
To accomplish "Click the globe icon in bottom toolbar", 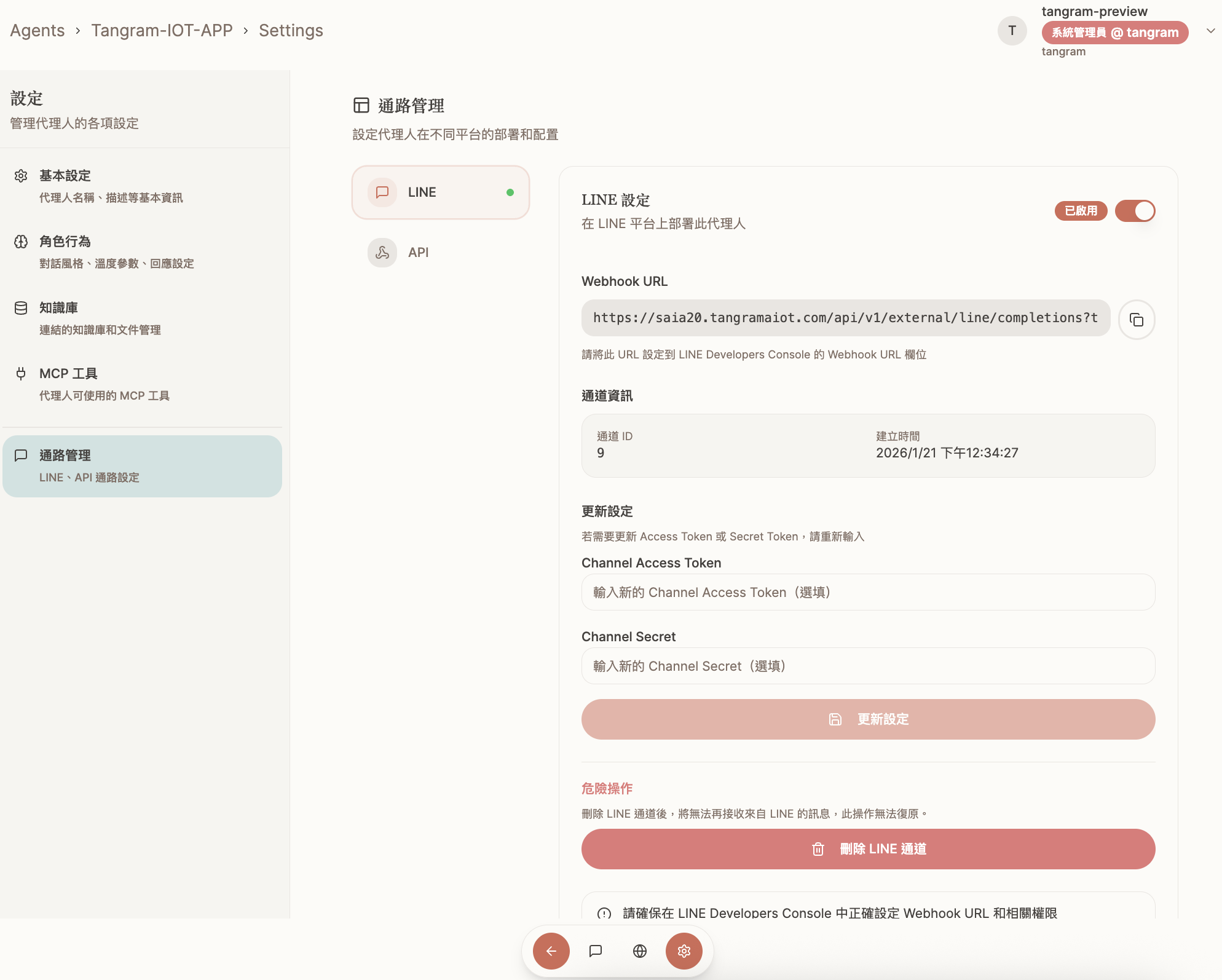I will tap(640, 951).
